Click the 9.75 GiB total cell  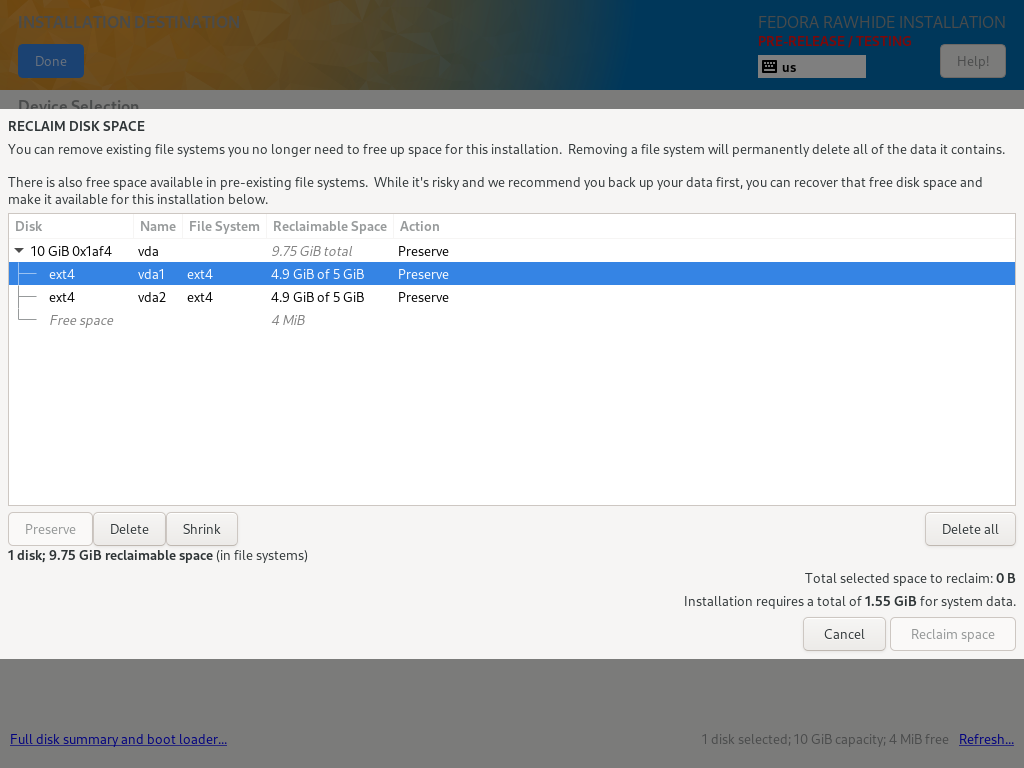pos(312,251)
